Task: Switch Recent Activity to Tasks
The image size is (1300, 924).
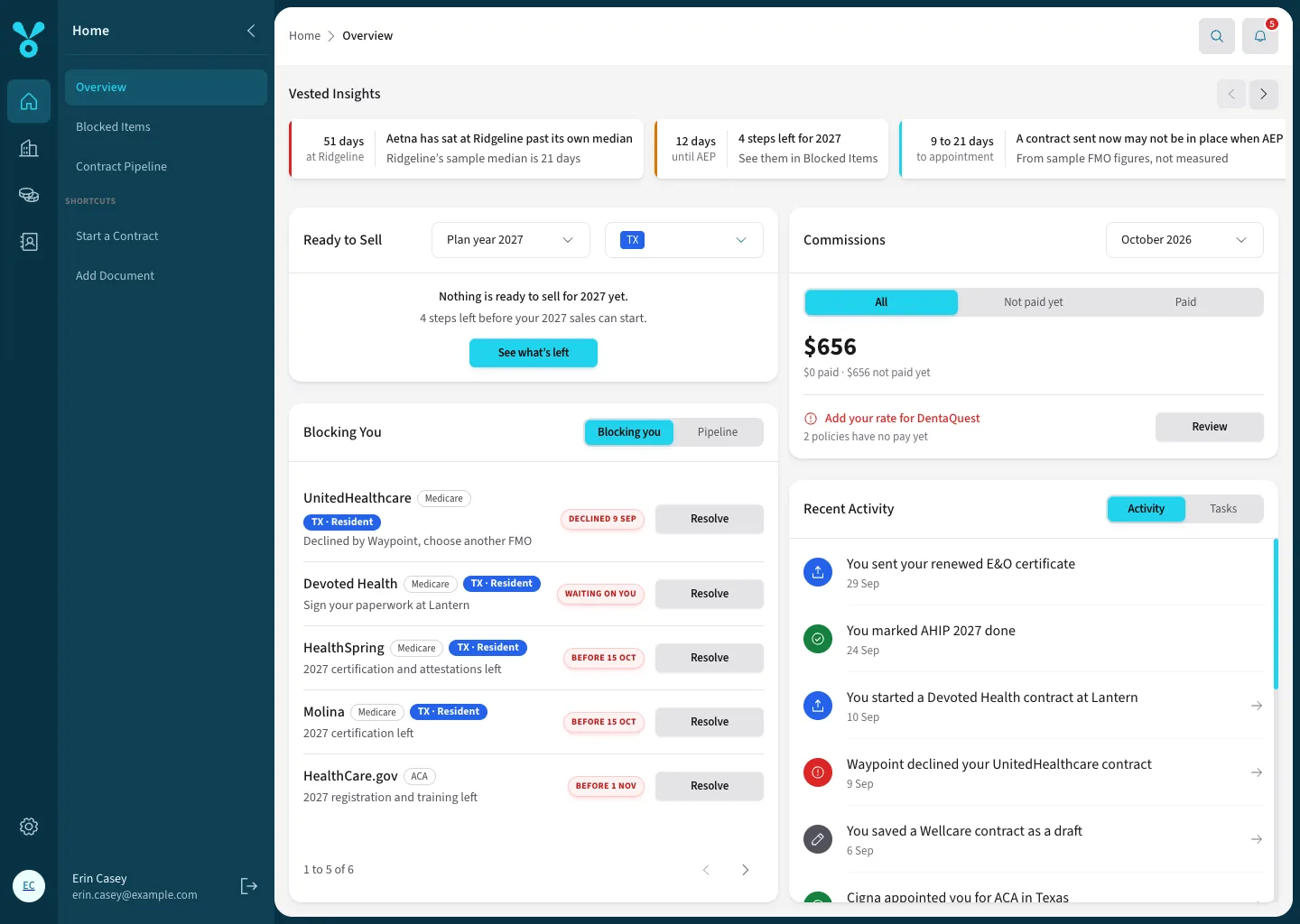Action: [1223, 509]
